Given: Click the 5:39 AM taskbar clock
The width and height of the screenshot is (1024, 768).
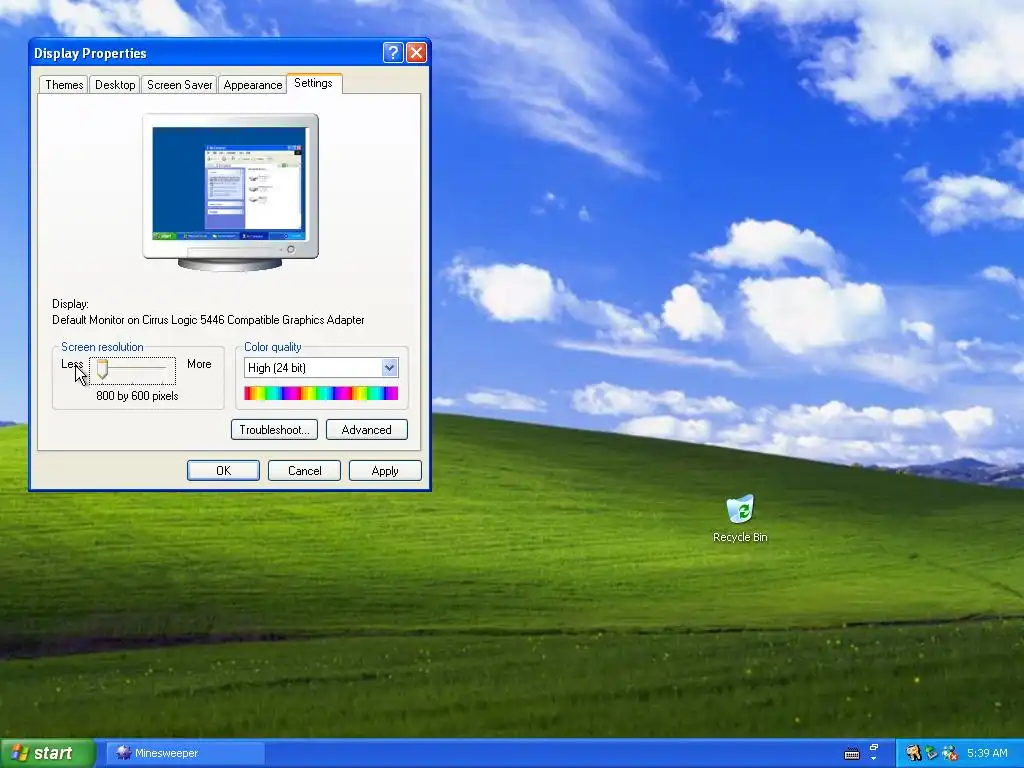Looking at the screenshot, I should pos(987,753).
